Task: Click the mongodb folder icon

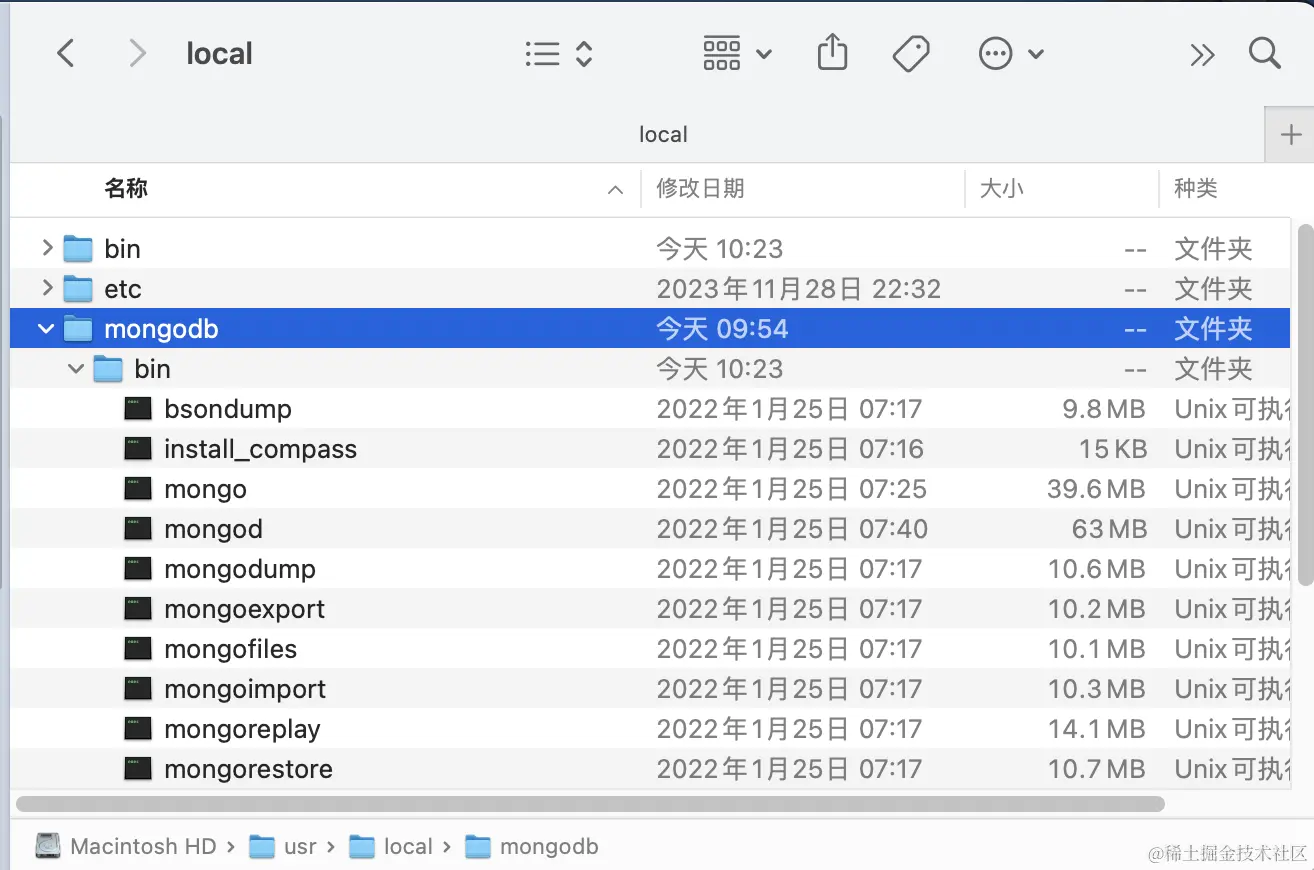Action: point(78,328)
